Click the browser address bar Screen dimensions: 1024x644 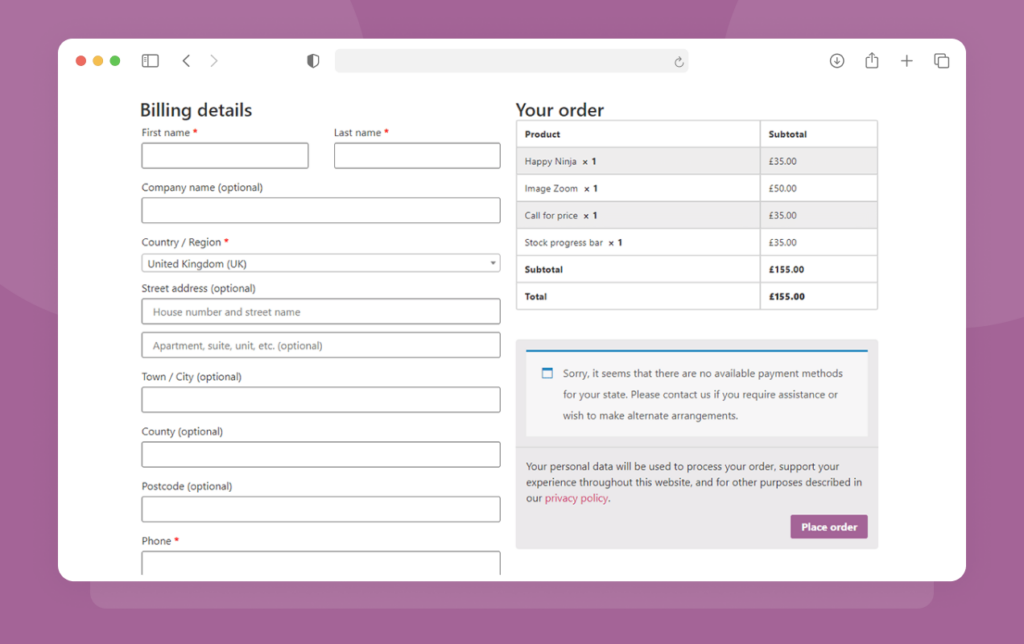pyautogui.click(x=500, y=61)
